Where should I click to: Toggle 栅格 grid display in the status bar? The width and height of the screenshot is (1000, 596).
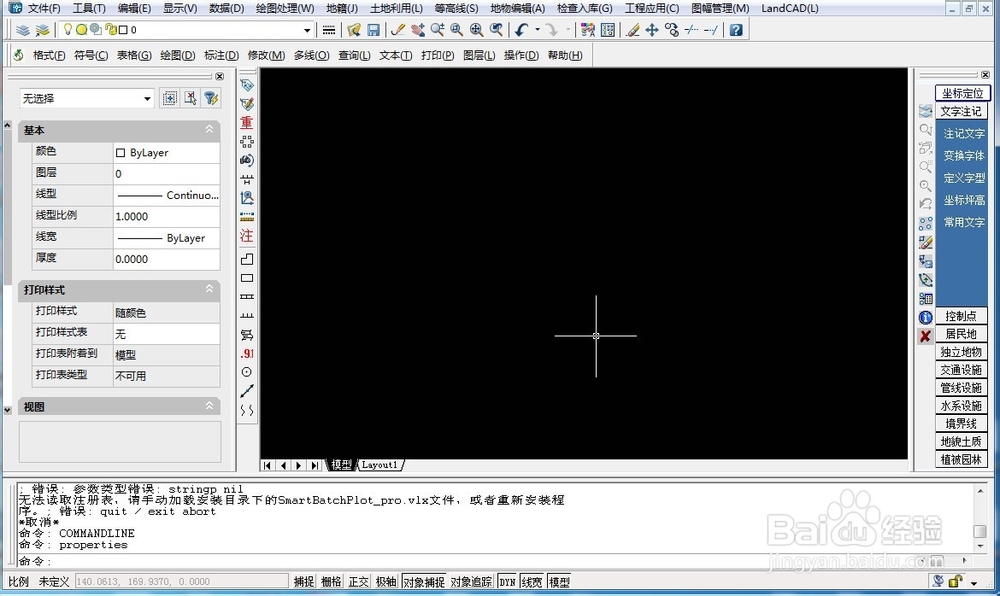pos(331,581)
